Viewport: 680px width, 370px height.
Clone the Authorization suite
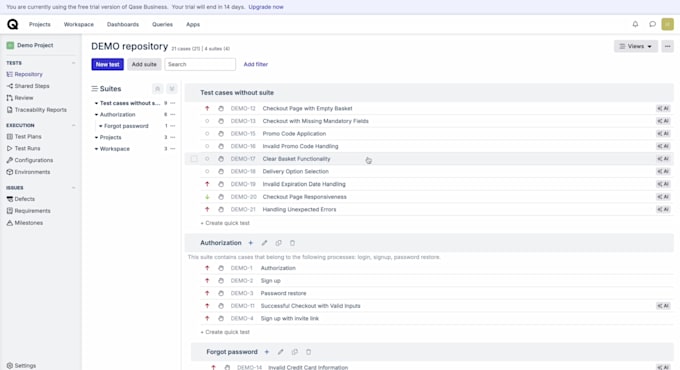click(278, 243)
